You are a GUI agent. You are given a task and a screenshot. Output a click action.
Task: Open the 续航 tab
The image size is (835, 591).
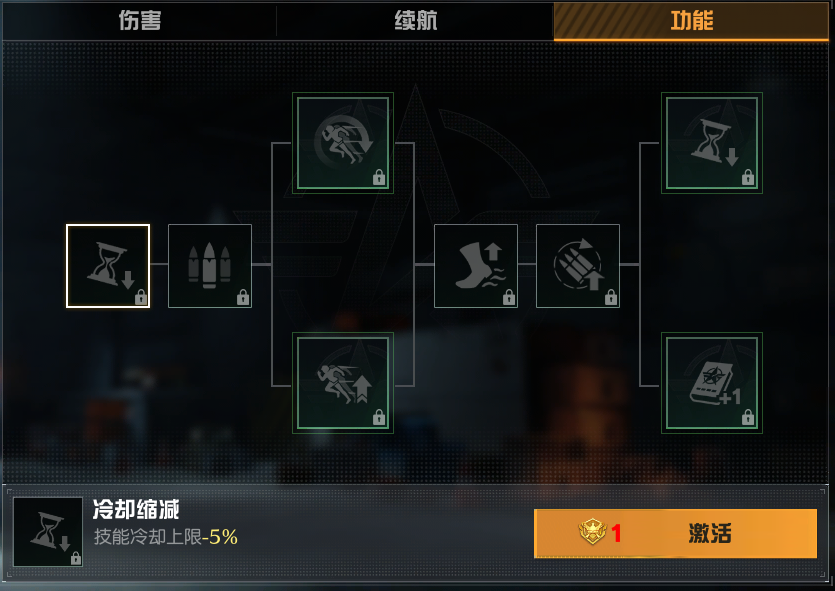pos(415,21)
